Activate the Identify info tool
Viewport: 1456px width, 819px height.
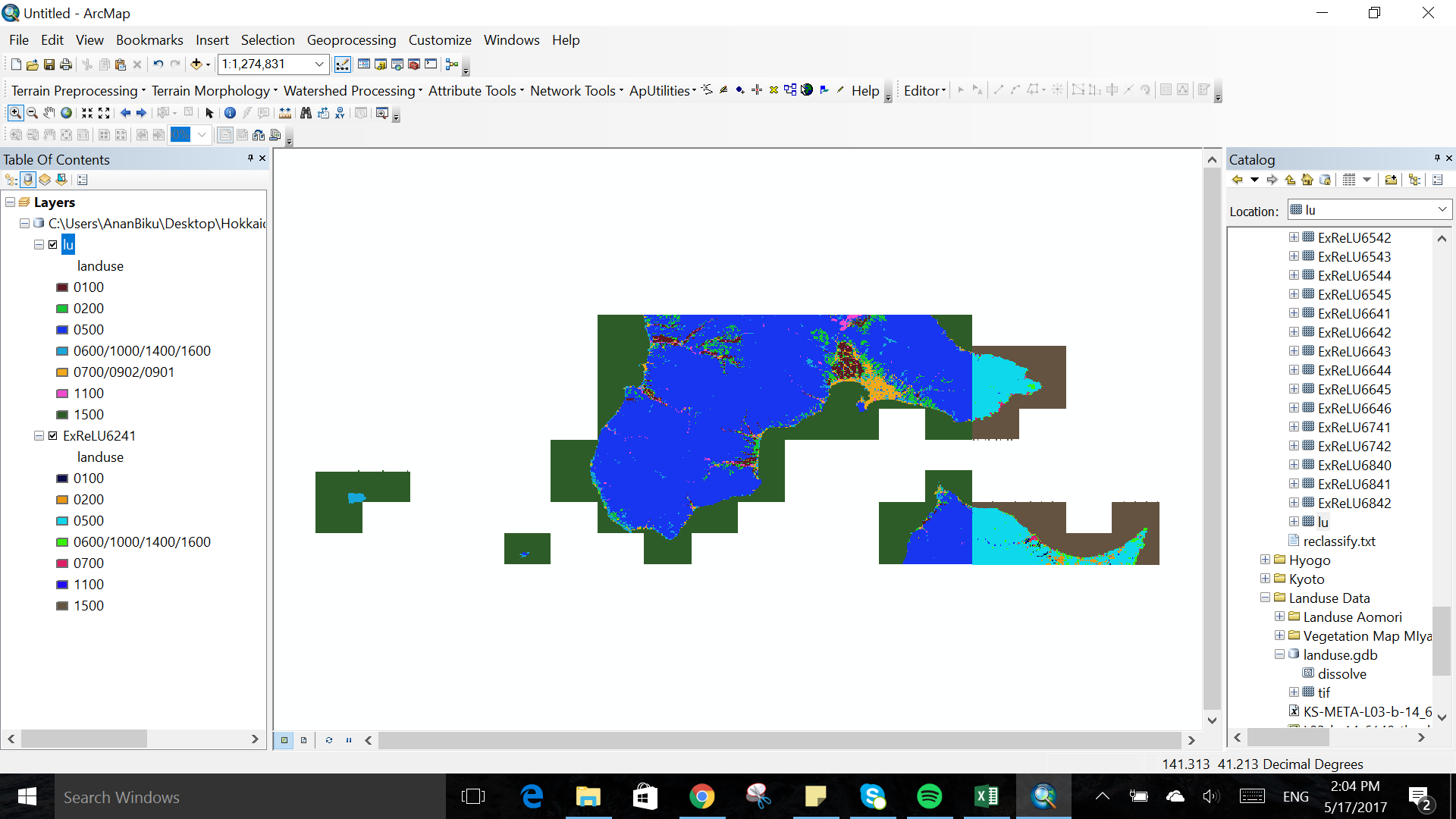click(x=230, y=113)
